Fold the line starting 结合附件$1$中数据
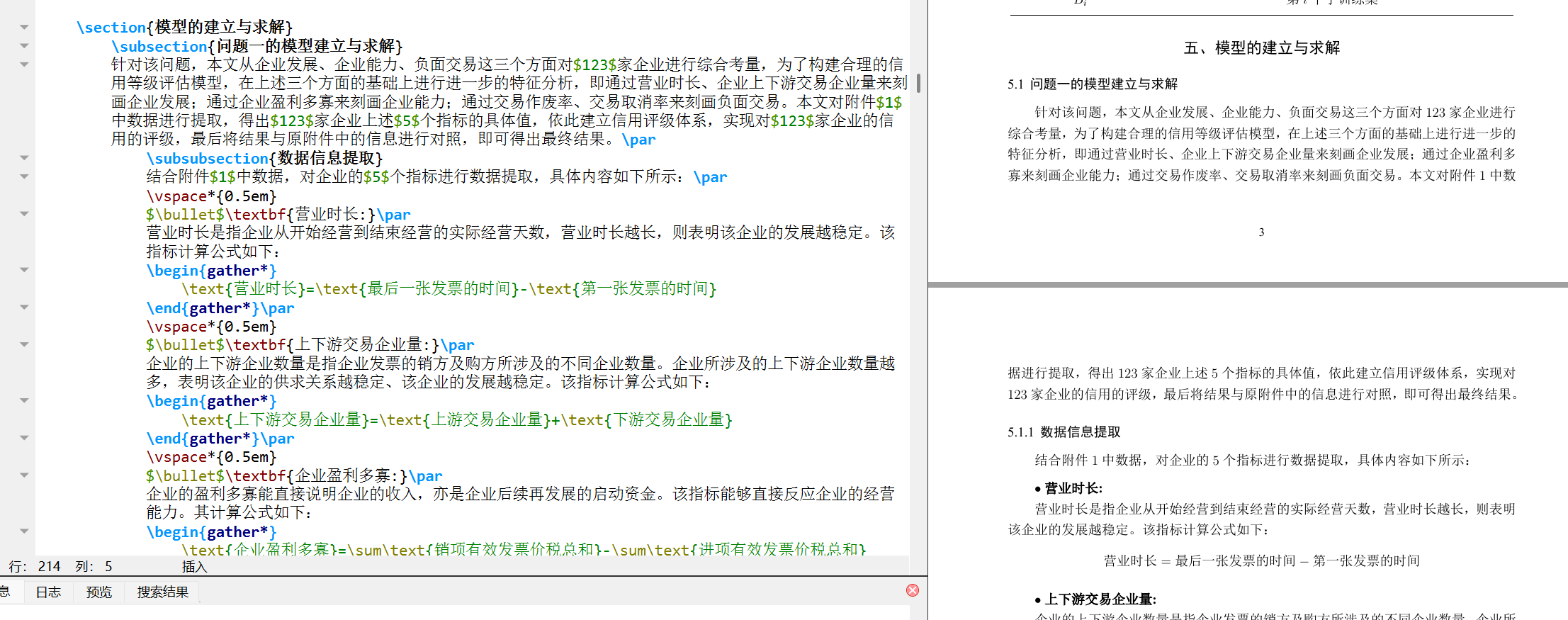 pos(24,176)
